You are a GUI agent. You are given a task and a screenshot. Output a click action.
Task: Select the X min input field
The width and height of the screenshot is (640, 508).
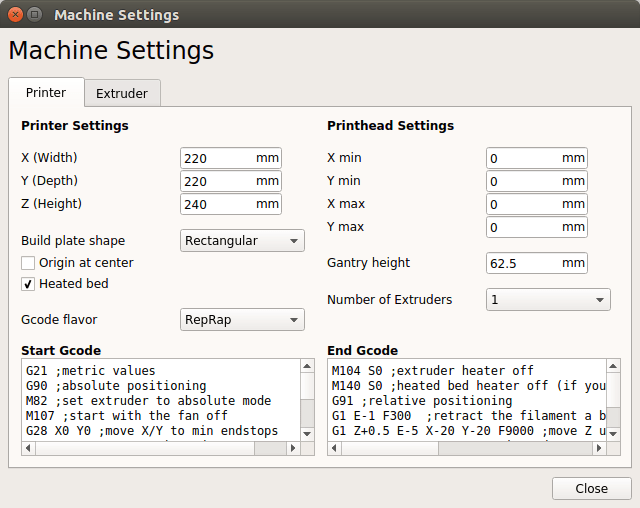pos(523,159)
